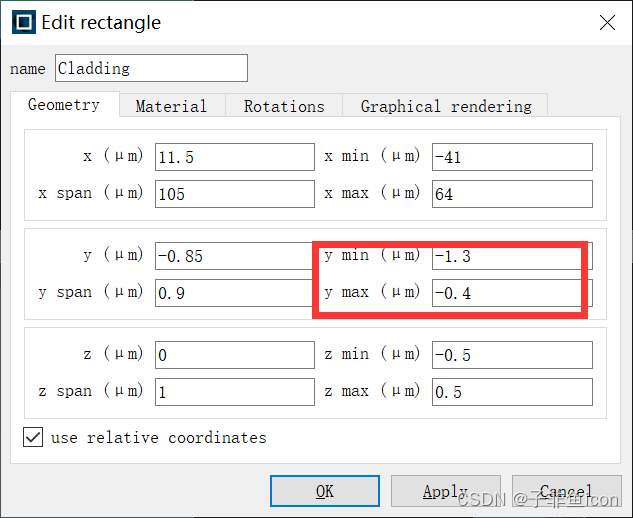Click the 'use relative coordinates' label
The height and width of the screenshot is (518, 633).
pyautogui.click(x=159, y=438)
